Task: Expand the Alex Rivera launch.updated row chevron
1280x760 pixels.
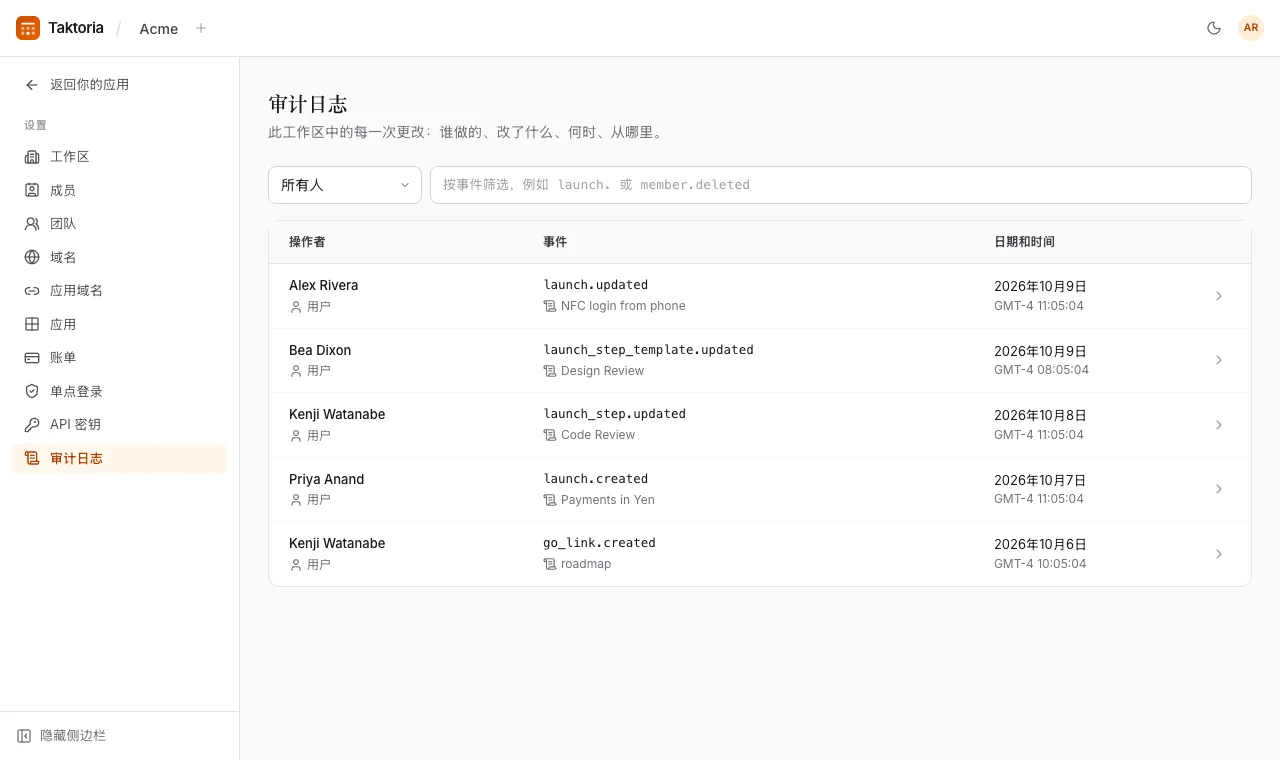Action: tap(1218, 296)
